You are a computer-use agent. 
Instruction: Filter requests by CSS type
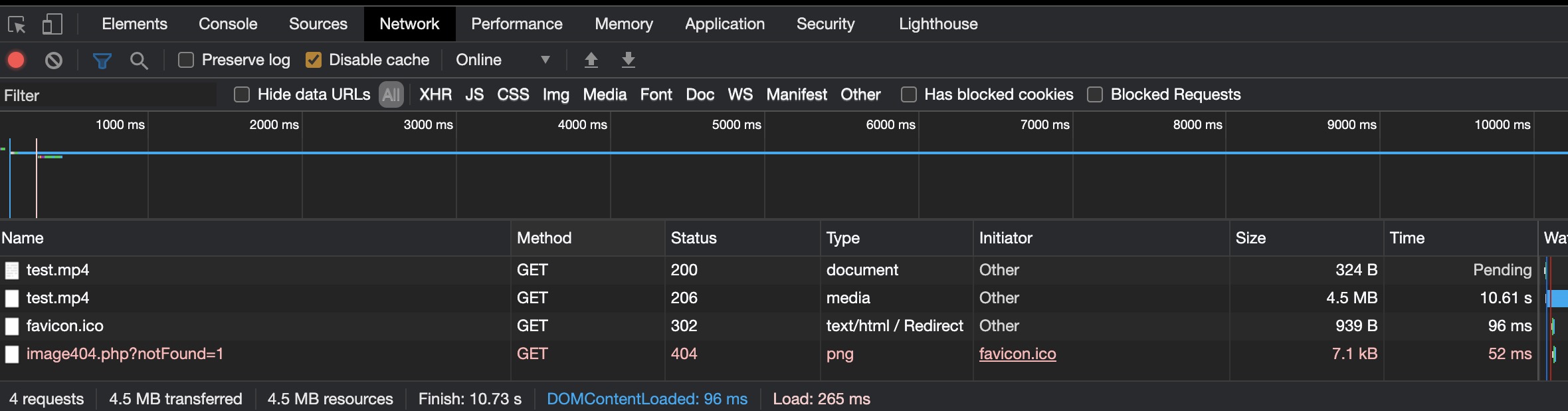(514, 94)
